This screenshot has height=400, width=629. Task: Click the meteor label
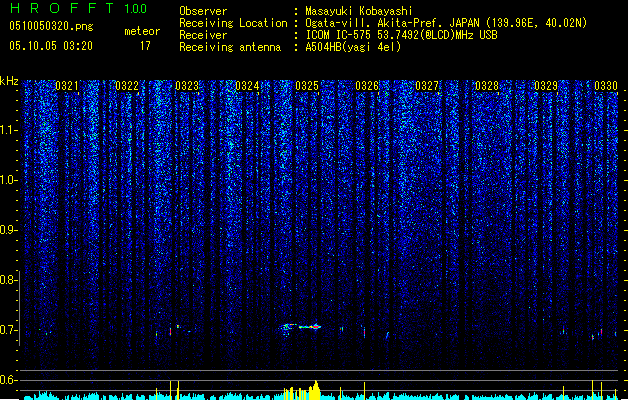(x=142, y=31)
